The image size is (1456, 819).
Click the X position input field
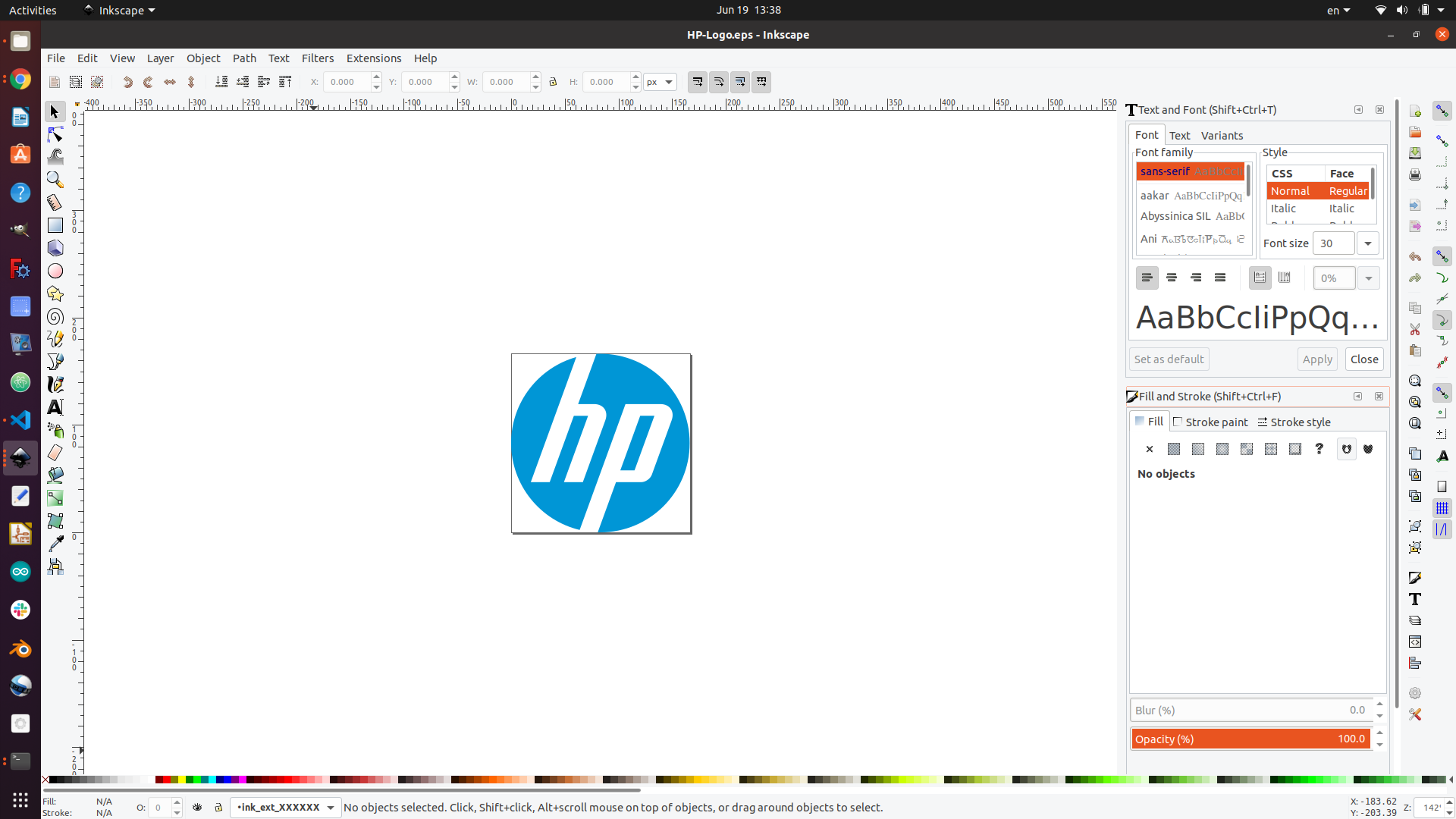point(347,82)
